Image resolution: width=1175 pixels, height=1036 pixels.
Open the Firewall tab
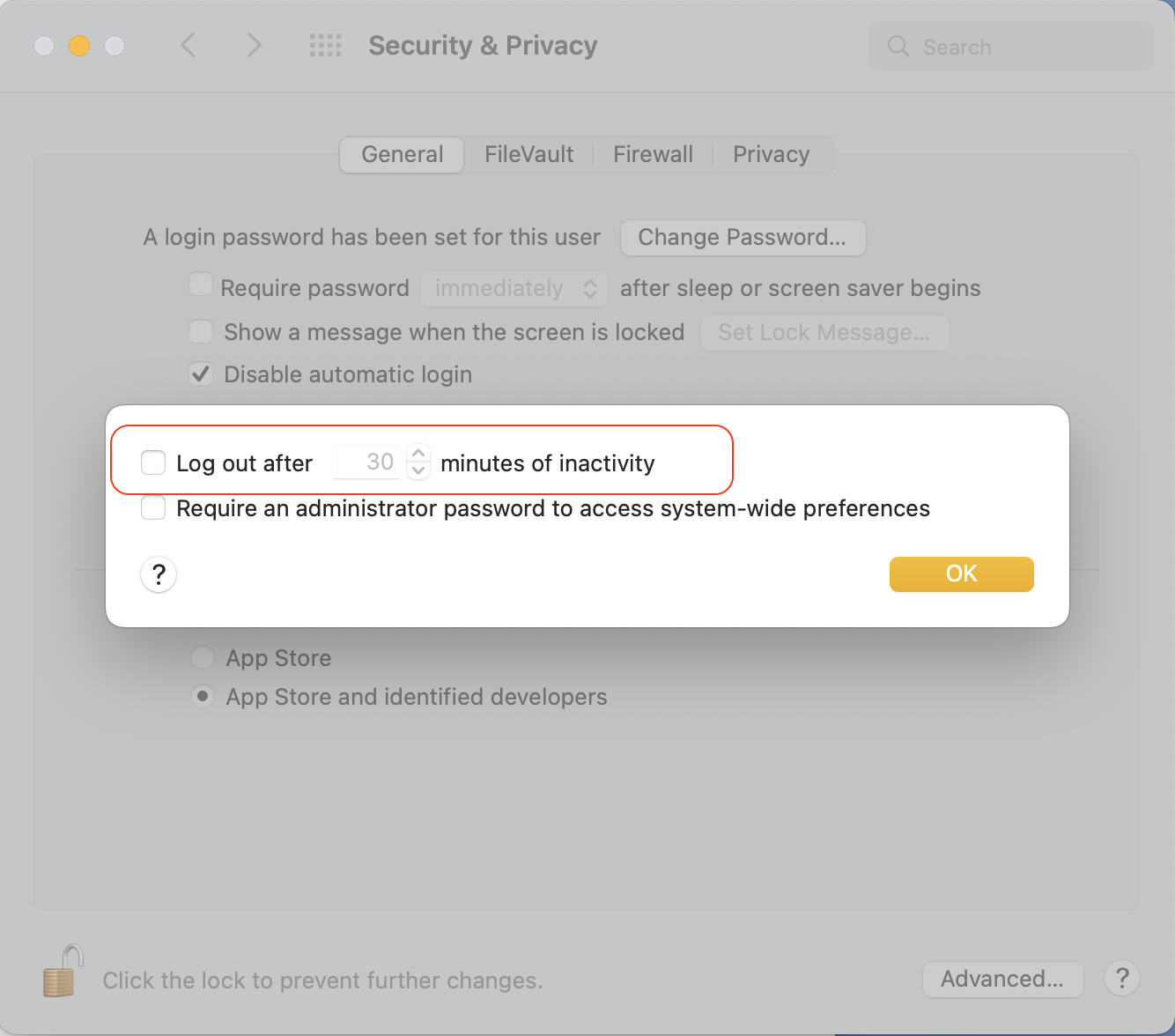653,155
